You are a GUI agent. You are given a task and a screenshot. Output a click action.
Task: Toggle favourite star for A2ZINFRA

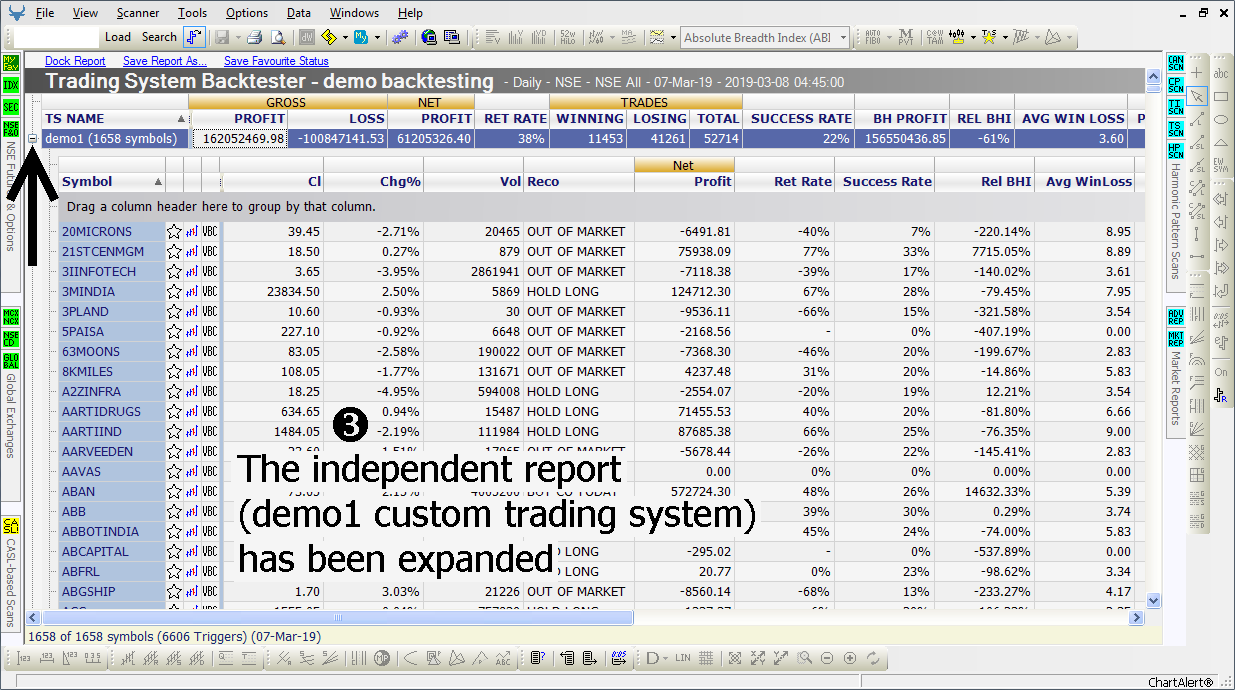pos(174,391)
